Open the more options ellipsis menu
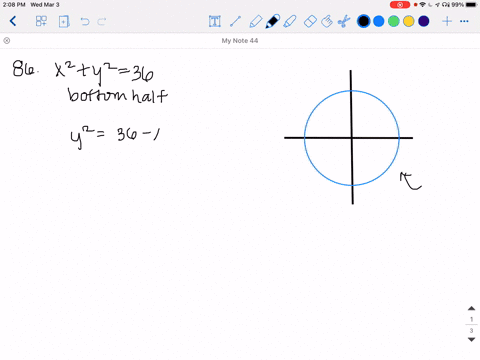 coord(464,21)
